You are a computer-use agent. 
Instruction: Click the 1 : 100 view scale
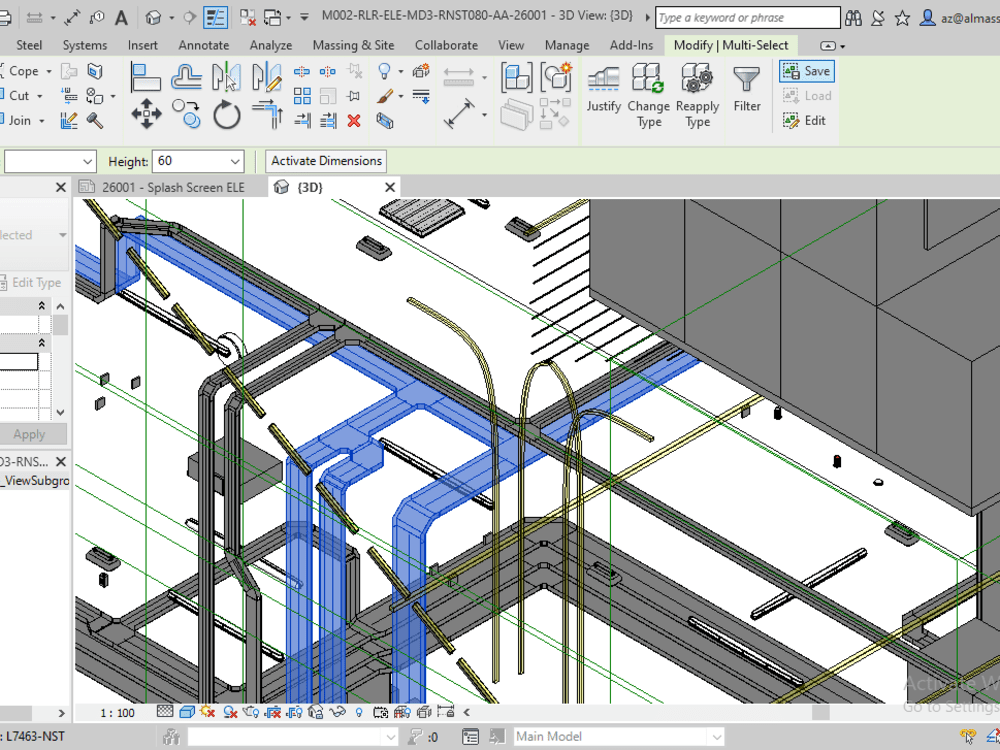click(x=117, y=712)
